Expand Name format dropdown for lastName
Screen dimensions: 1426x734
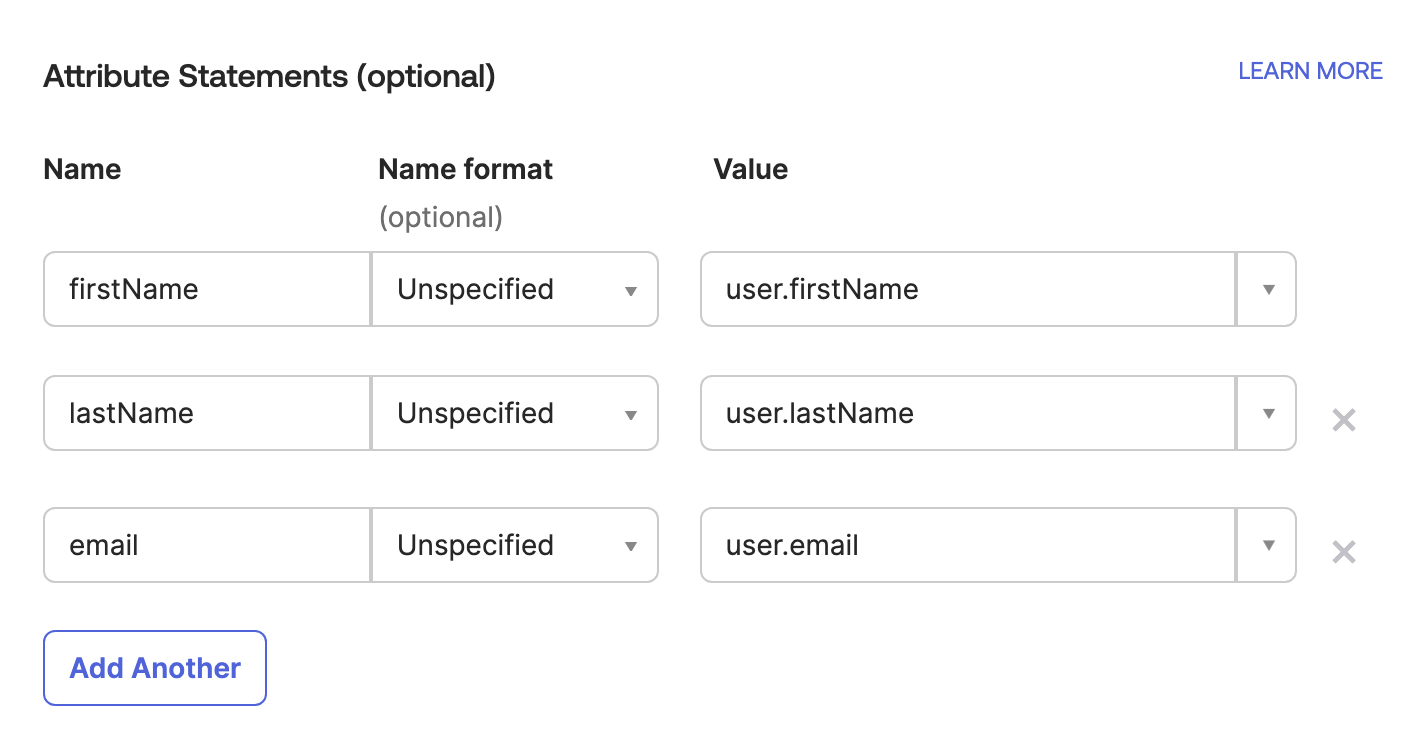click(515, 413)
